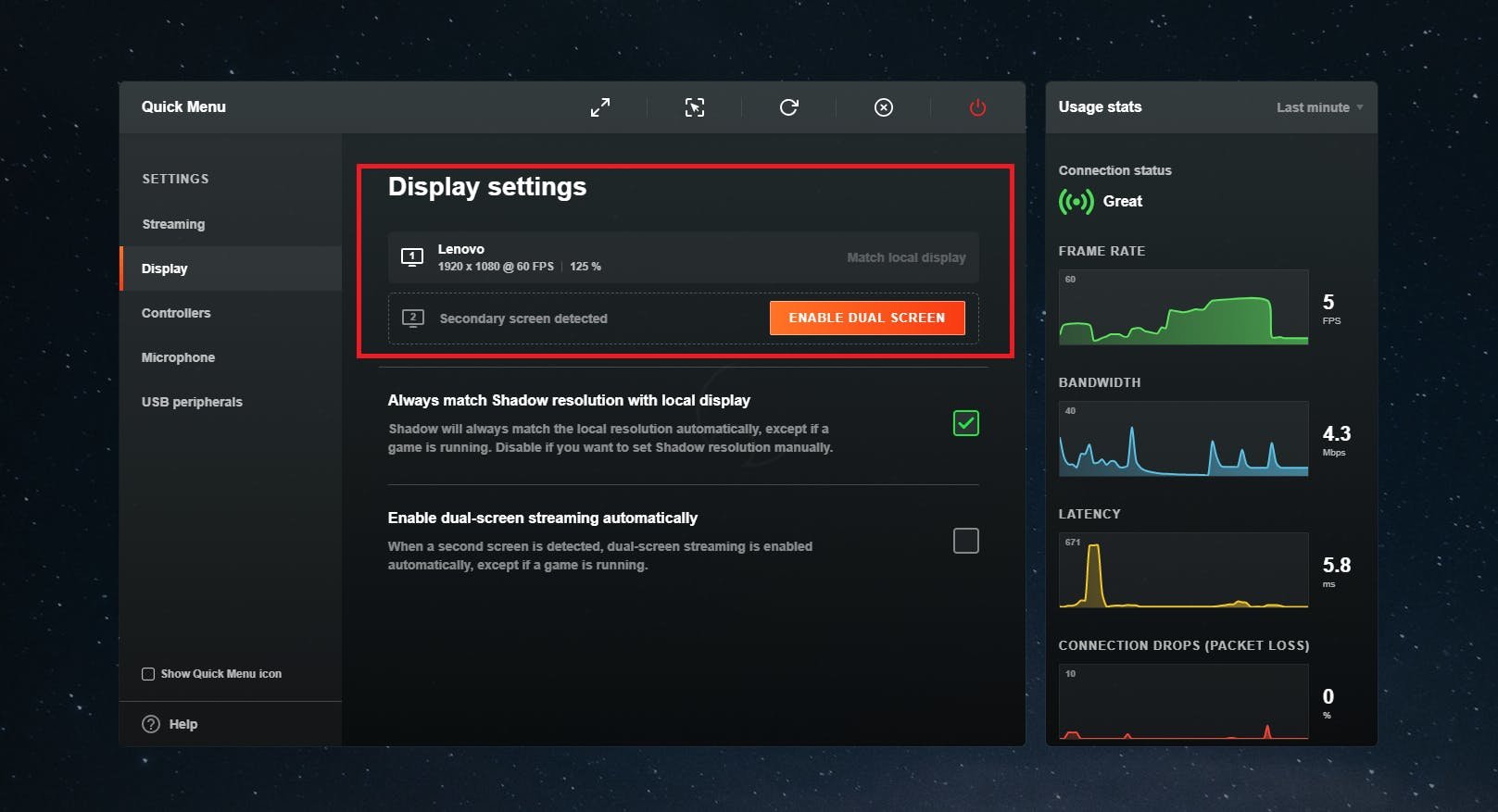This screenshot has width=1498, height=812.
Task: Click Match local display
Action: (x=906, y=257)
